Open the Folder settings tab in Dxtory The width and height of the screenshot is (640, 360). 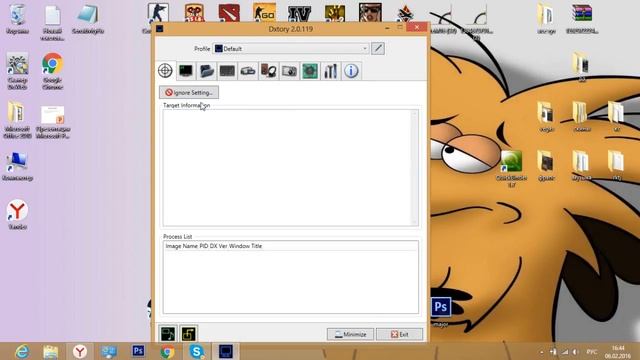pyautogui.click(x=207, y=71)
